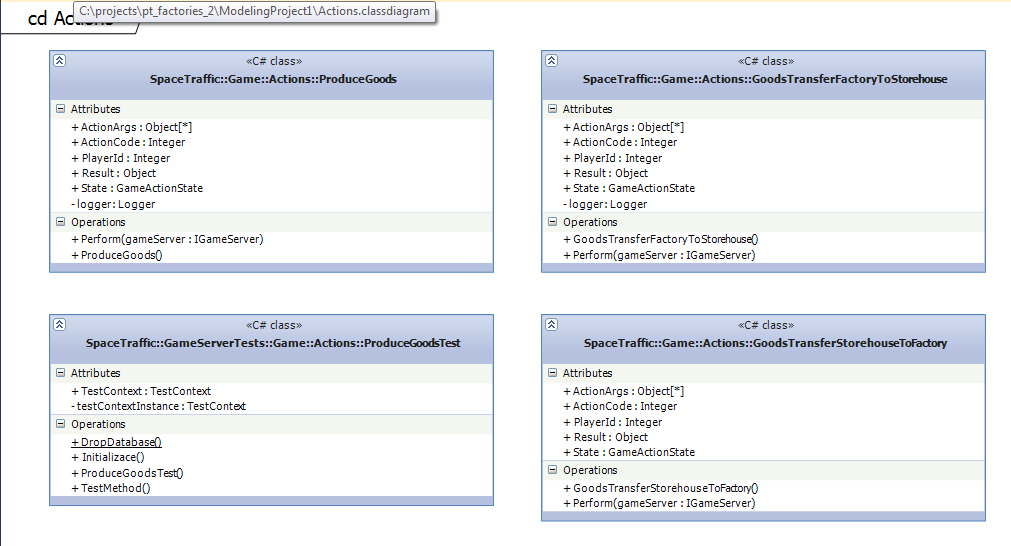Select ActionCode attribute in ProduceGoods class
The height and width of the screenshot is (546, 1011).
(128, 142)
